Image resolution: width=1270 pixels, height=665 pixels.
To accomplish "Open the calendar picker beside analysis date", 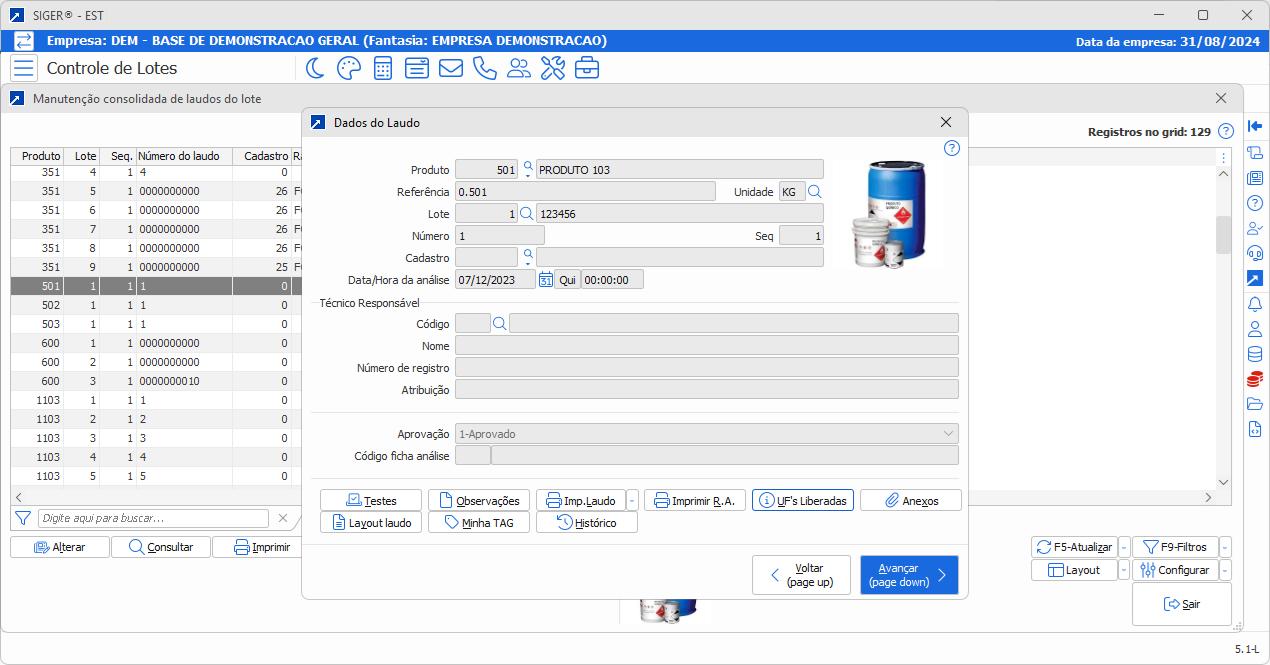I will coord(545,280).
